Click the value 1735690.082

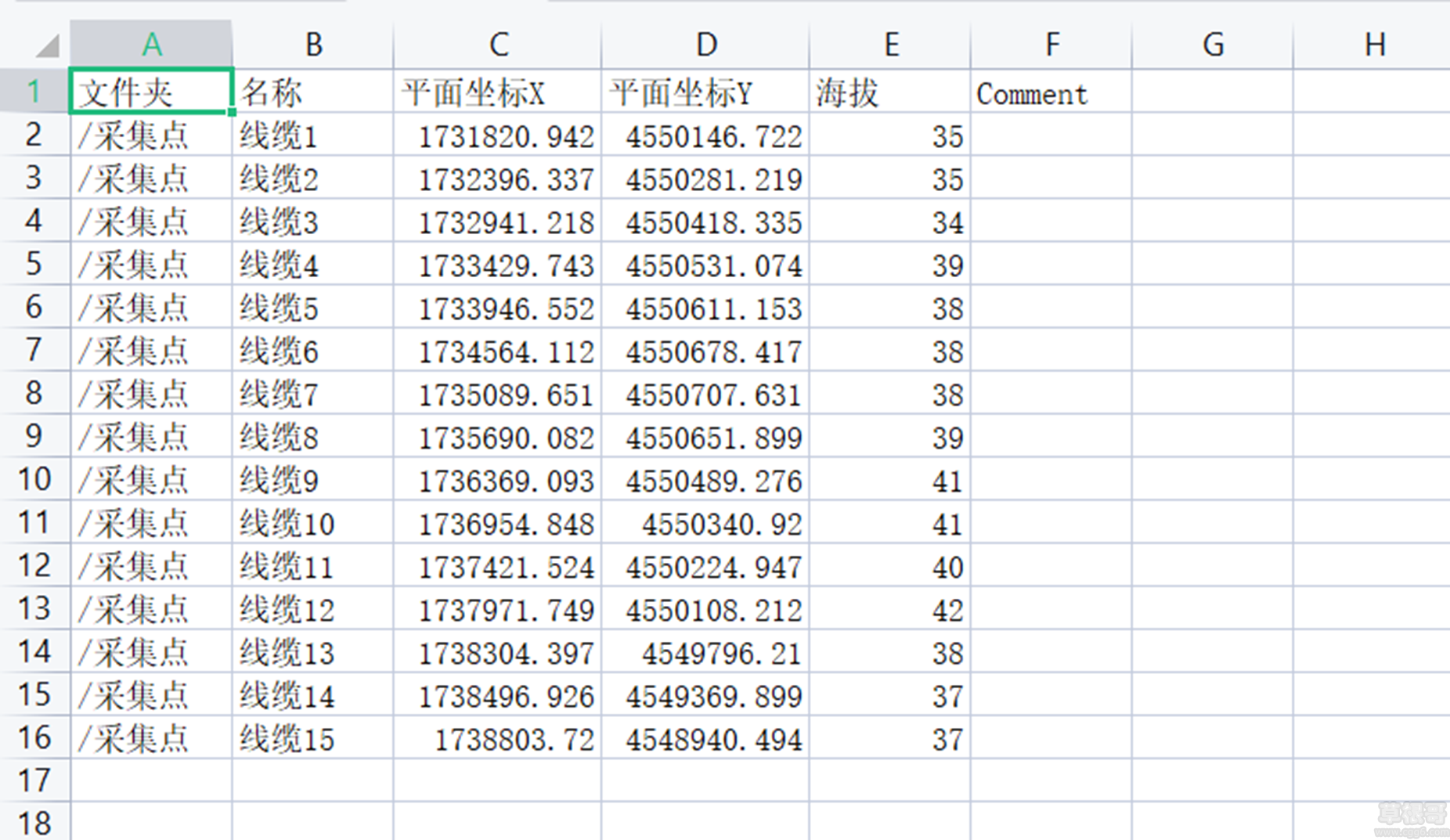[x=506, y=438]
